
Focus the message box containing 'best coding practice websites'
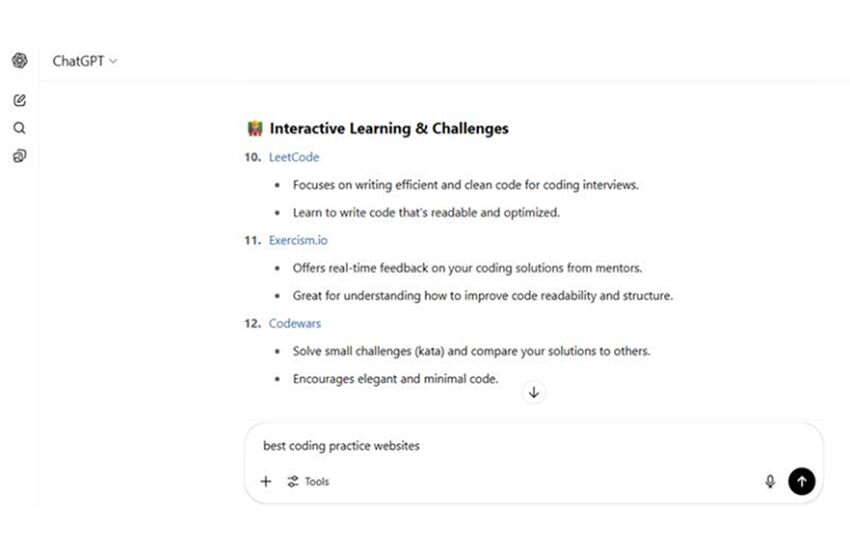click(x=500, y=446)
